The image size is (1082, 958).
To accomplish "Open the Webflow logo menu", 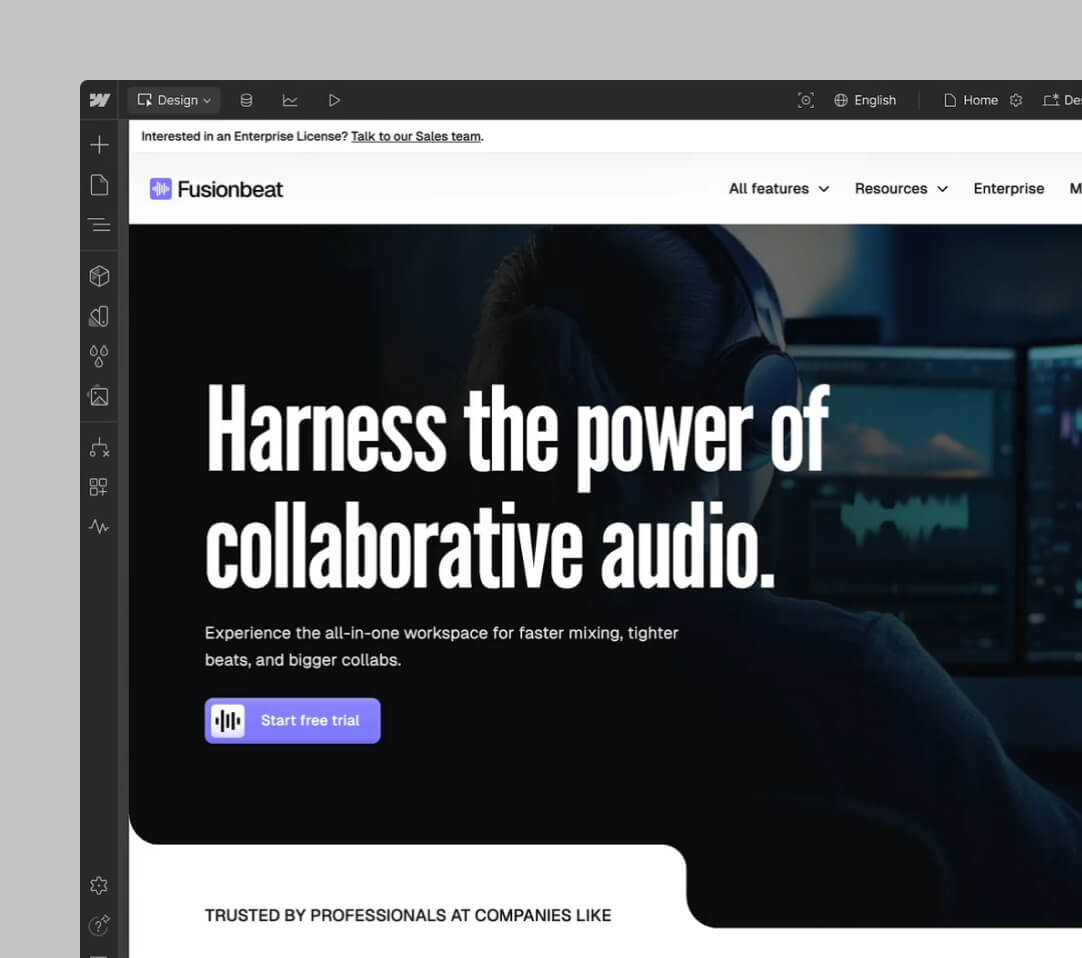I will [100, 100].
